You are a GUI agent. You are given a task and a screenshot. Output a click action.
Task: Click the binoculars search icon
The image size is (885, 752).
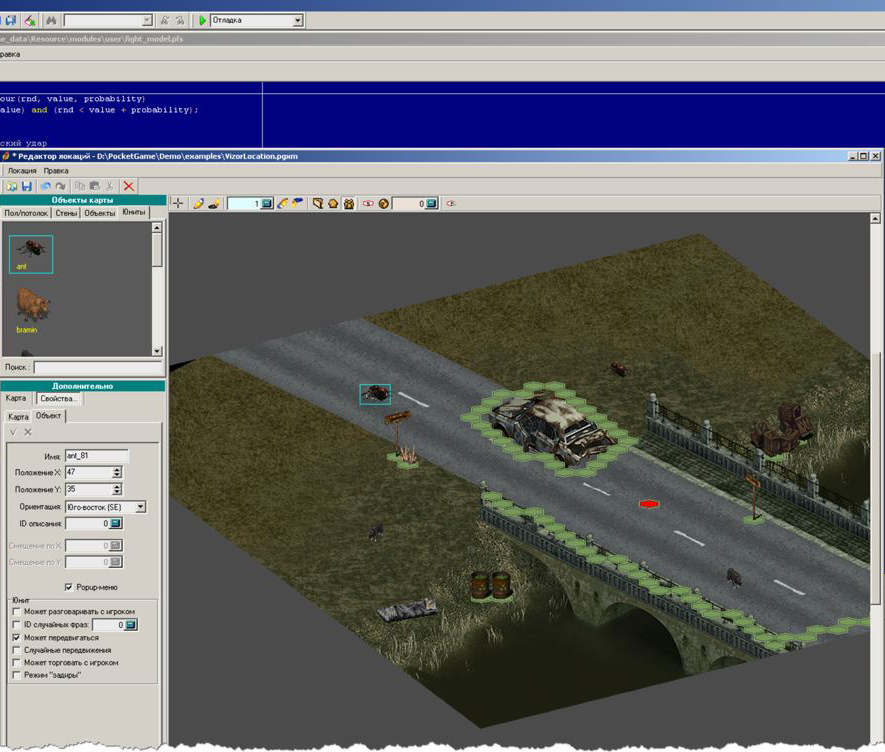click(x=51, y=20)
